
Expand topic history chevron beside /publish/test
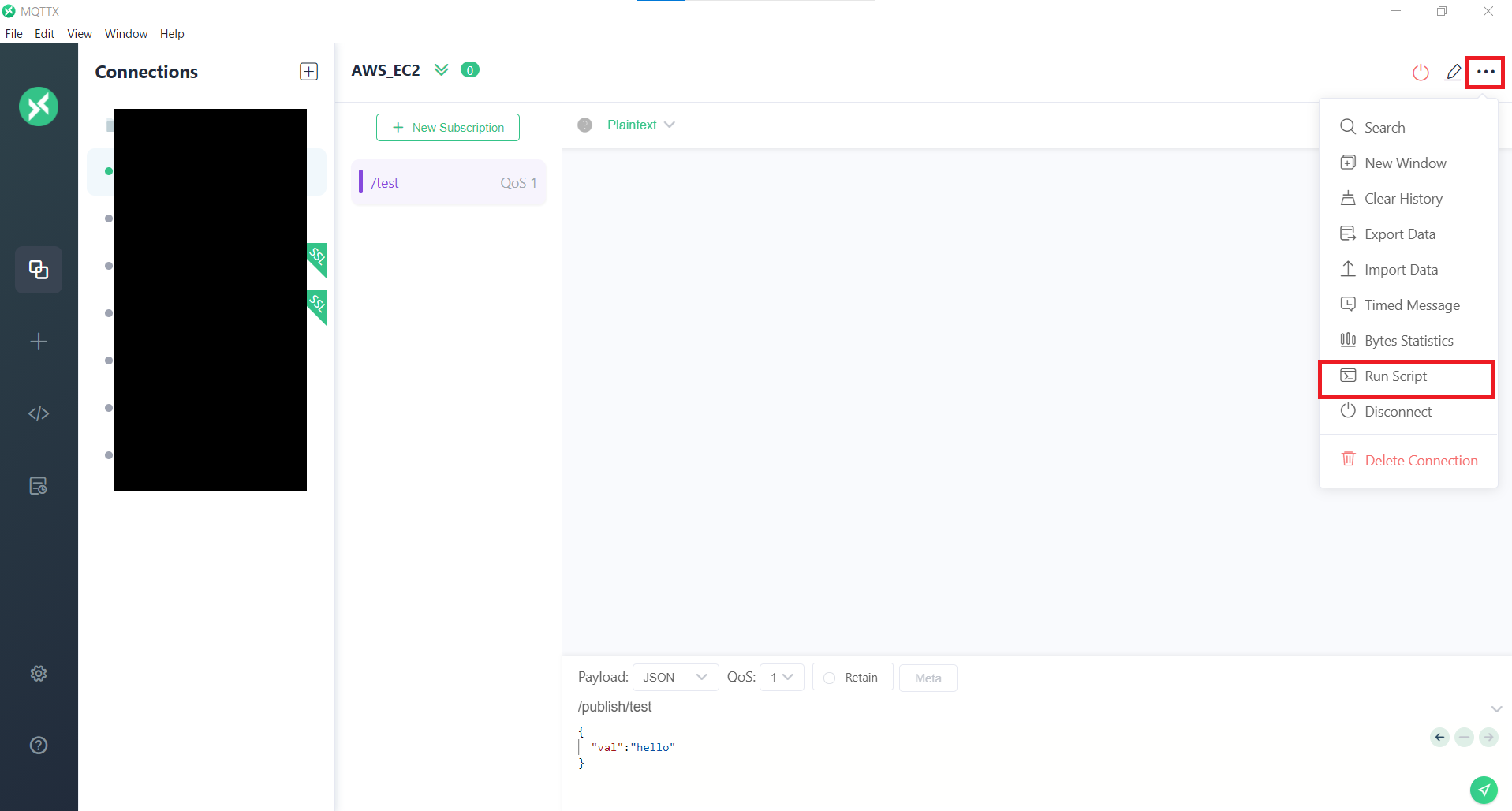(1496, 708)
